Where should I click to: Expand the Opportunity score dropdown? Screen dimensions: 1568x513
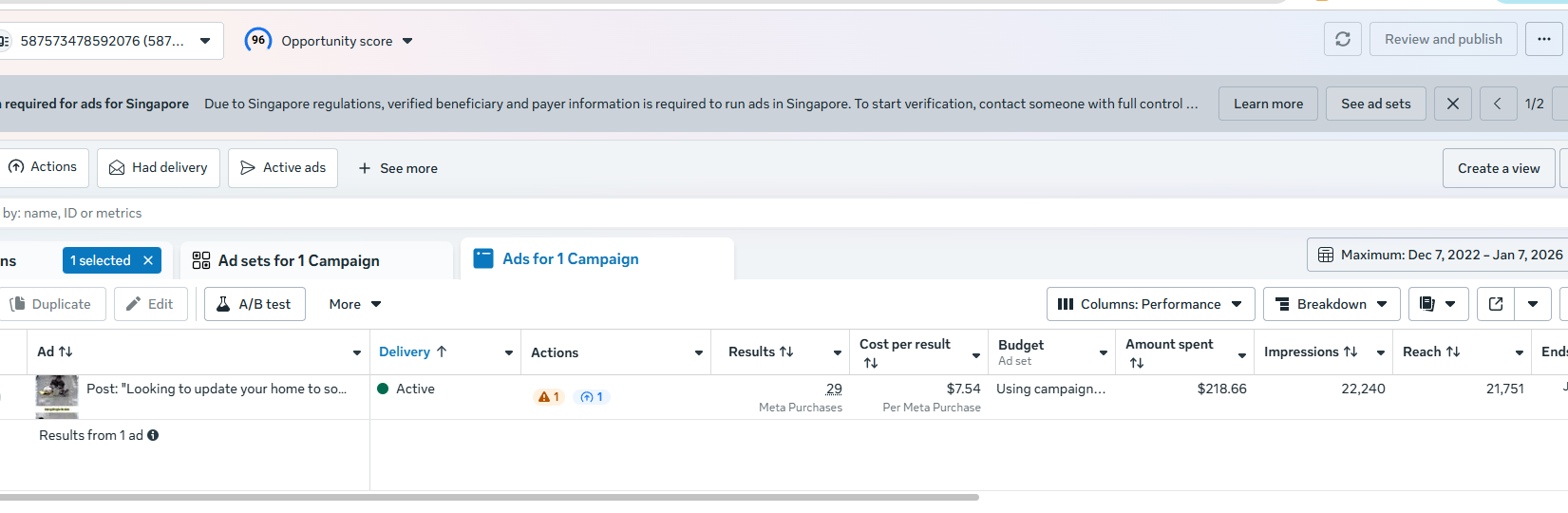(407, 41)
